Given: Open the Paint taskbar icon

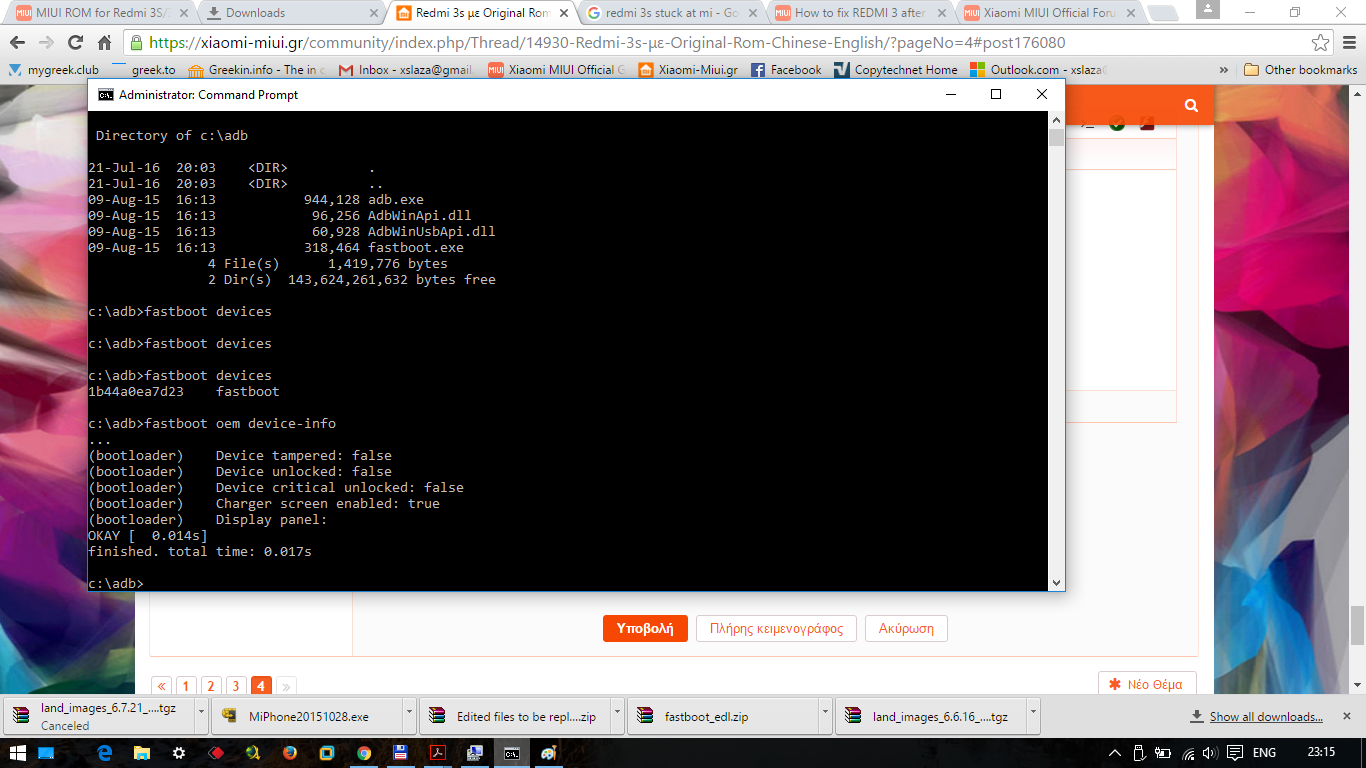Looking at the screenshot, I should coord(548,752).
